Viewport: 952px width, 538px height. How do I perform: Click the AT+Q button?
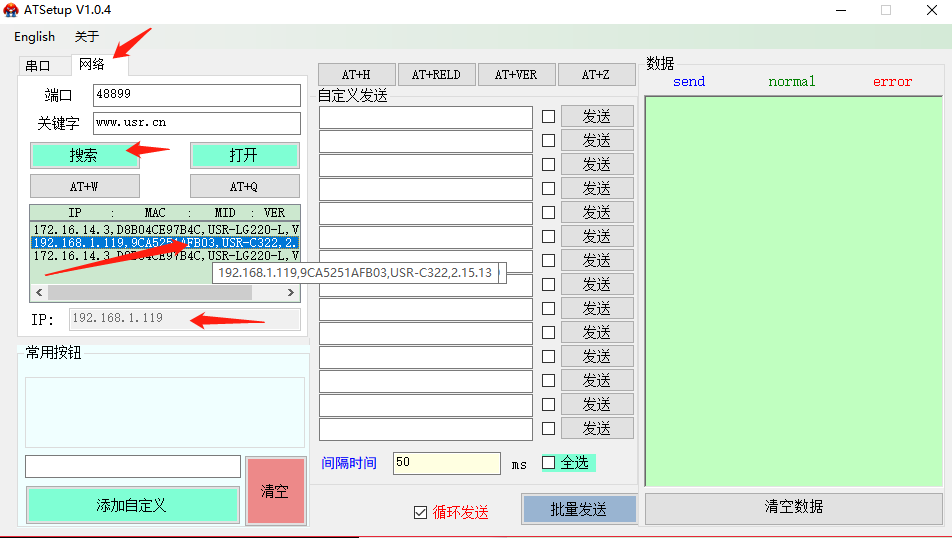pyautogui.click(x=244, y=186)
